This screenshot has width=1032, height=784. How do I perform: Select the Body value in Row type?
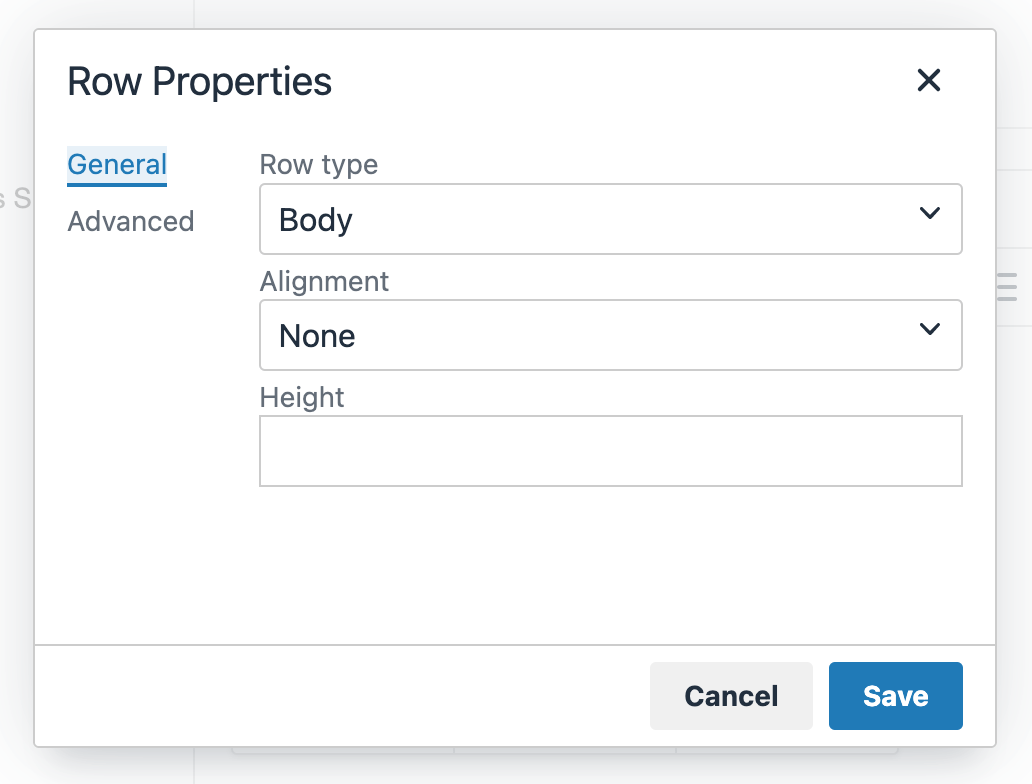click(x=316, y=220)
